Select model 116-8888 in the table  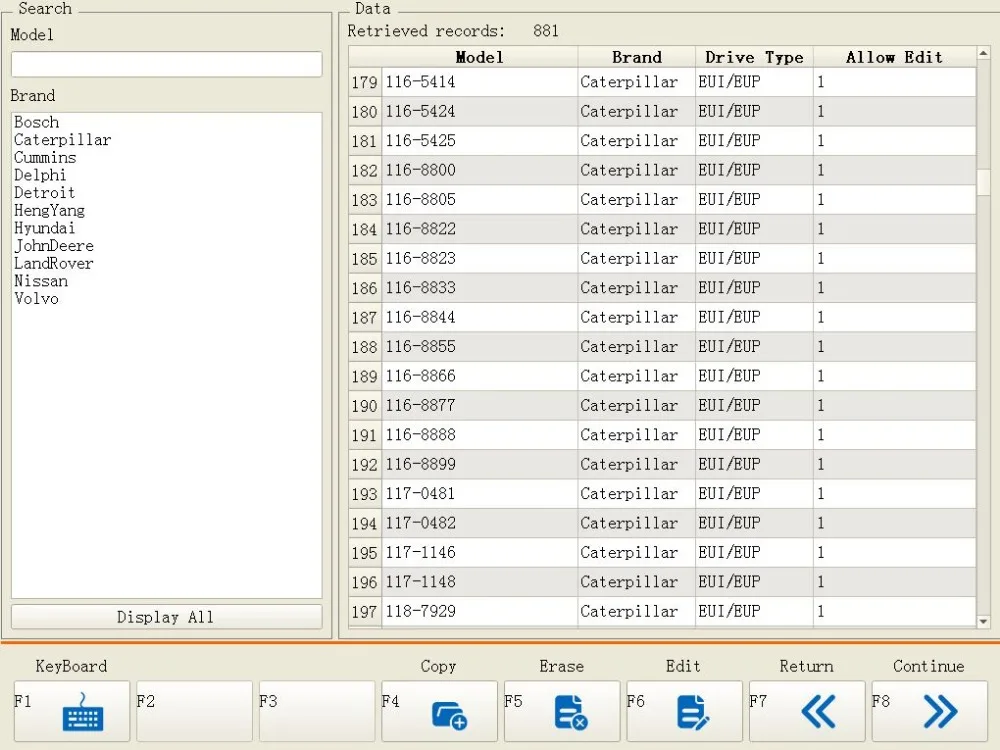pos(480,435)
